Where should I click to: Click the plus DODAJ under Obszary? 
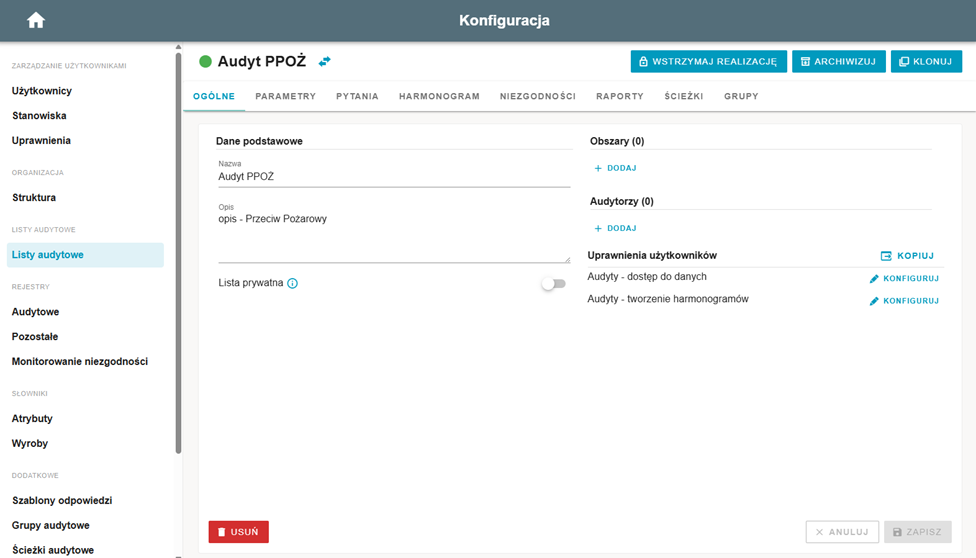(615, 168)
